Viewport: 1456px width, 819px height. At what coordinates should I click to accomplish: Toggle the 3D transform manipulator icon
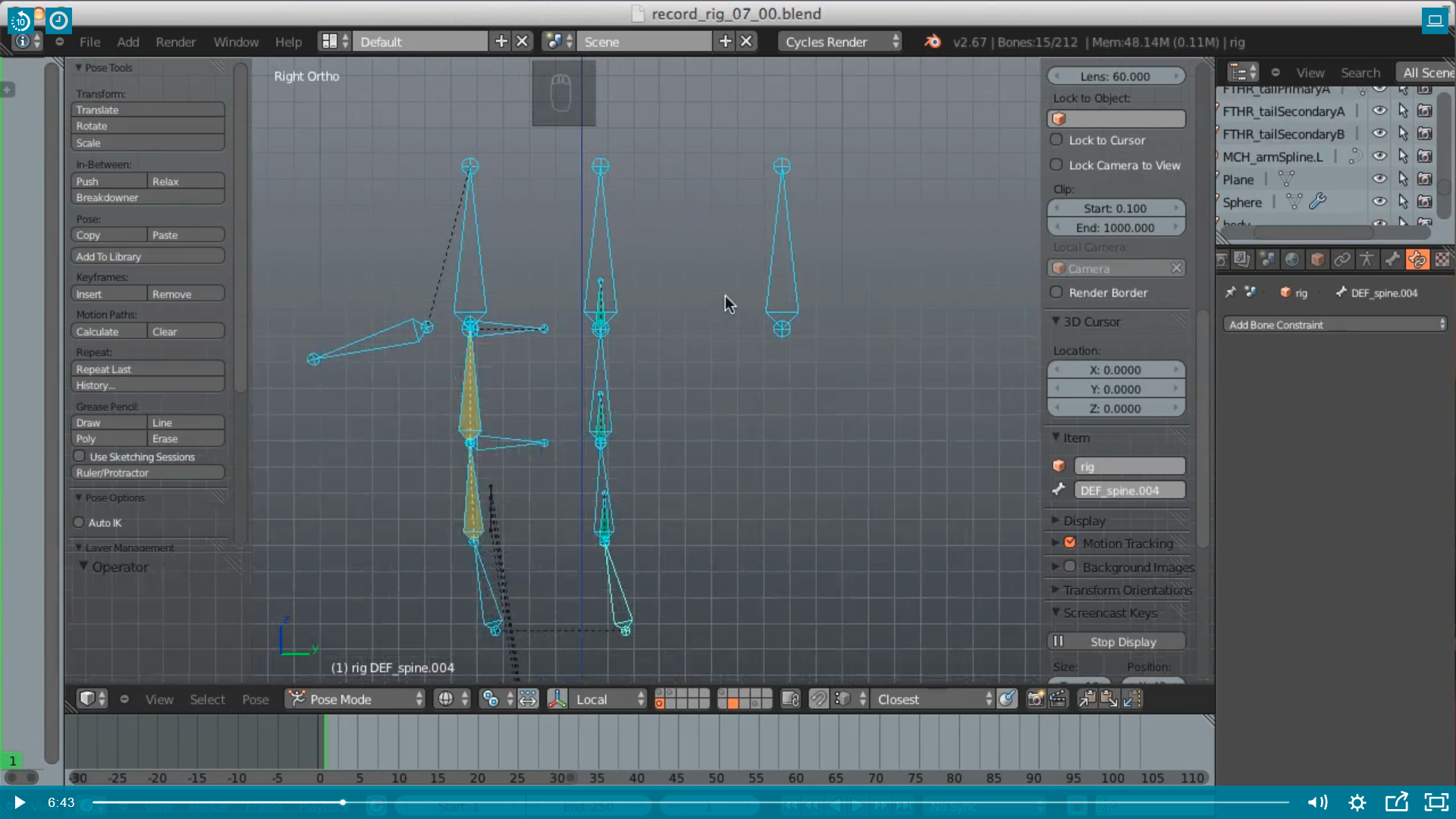(x=557, y=699)
